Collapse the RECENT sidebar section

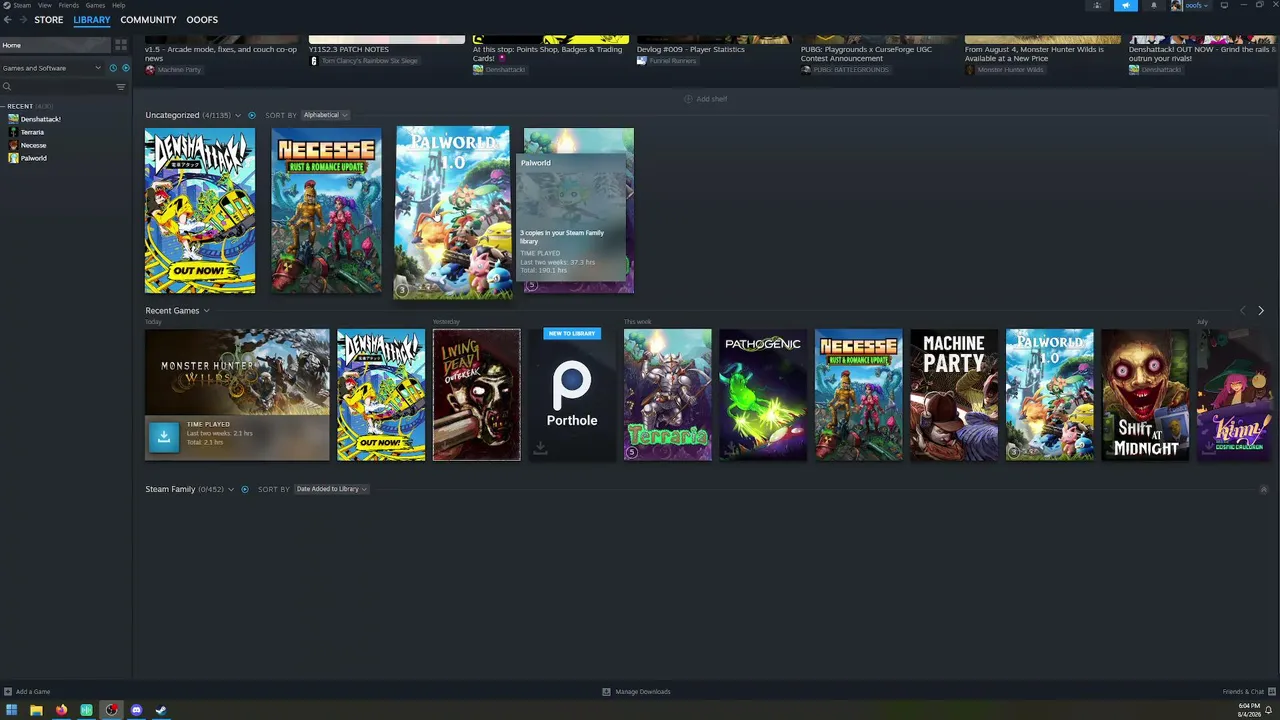(x=4, y=106)
